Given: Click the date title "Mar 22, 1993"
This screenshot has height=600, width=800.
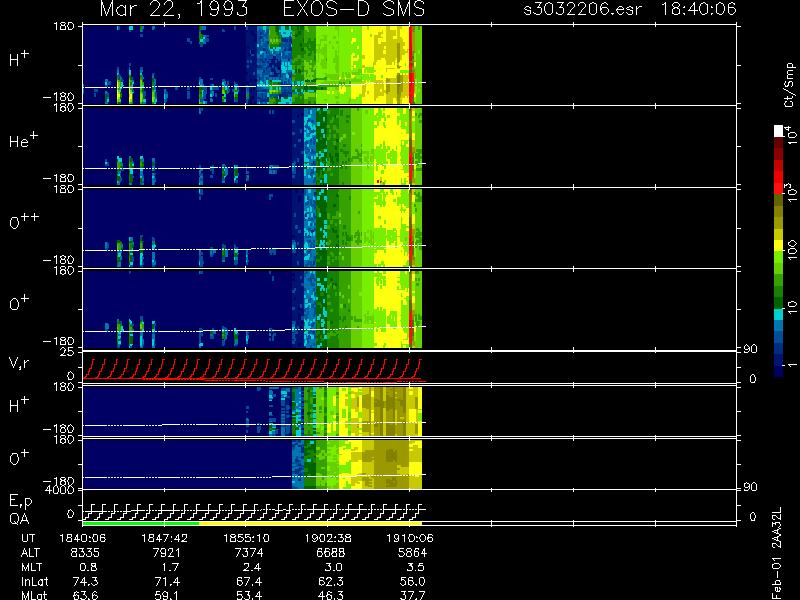Looking at the screenshot, I should (x=174, y=9).
